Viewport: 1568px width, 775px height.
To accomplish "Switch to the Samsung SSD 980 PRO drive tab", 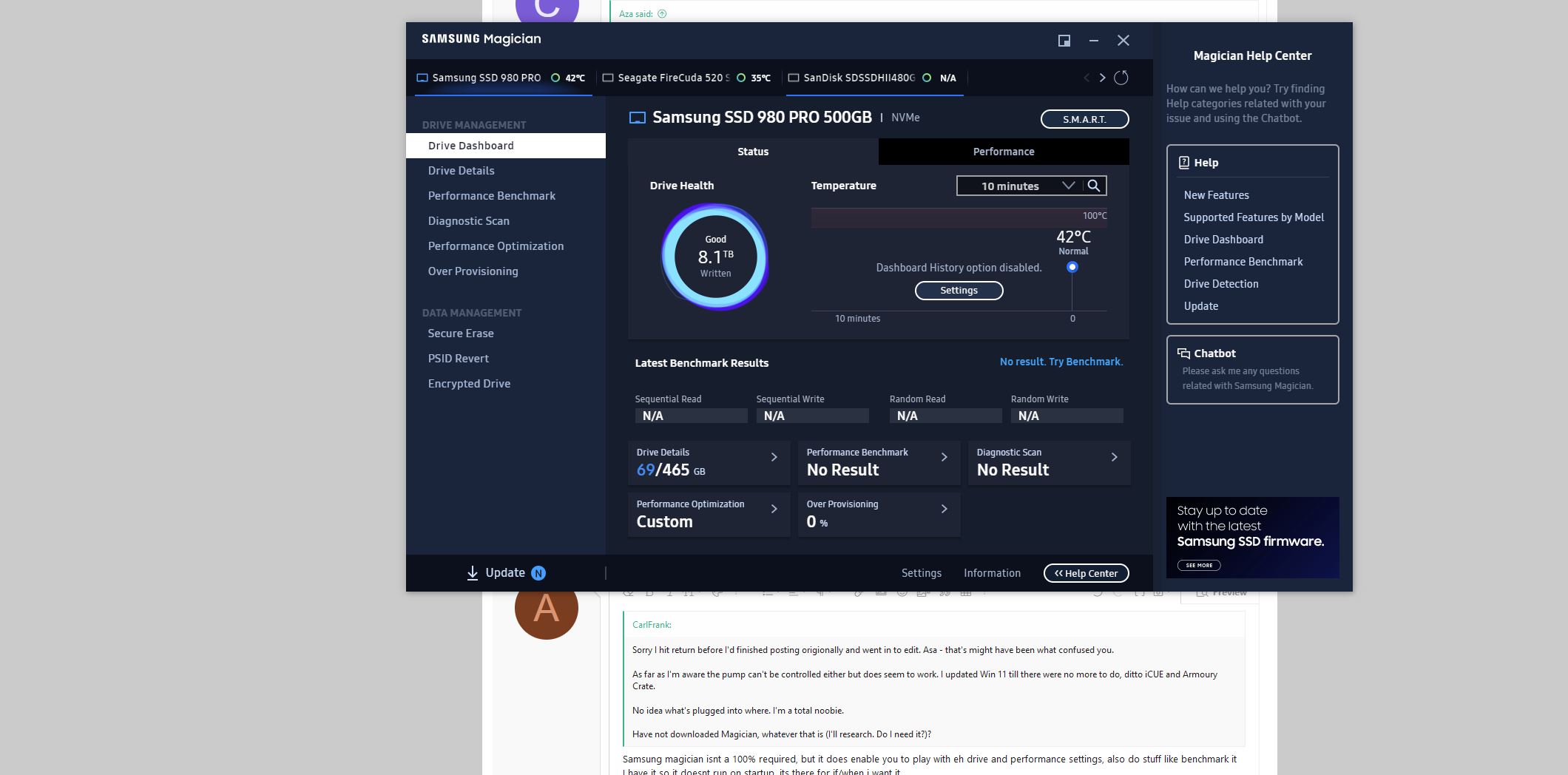I will point(503,78).
